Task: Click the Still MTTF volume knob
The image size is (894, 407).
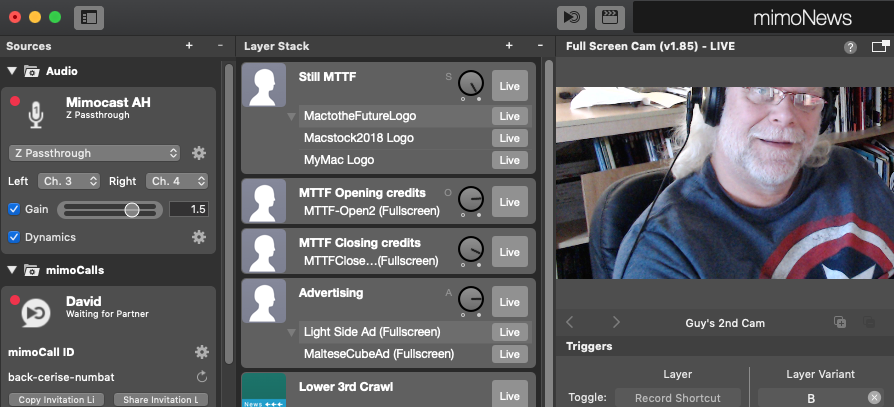Action: tap(471, 84)
